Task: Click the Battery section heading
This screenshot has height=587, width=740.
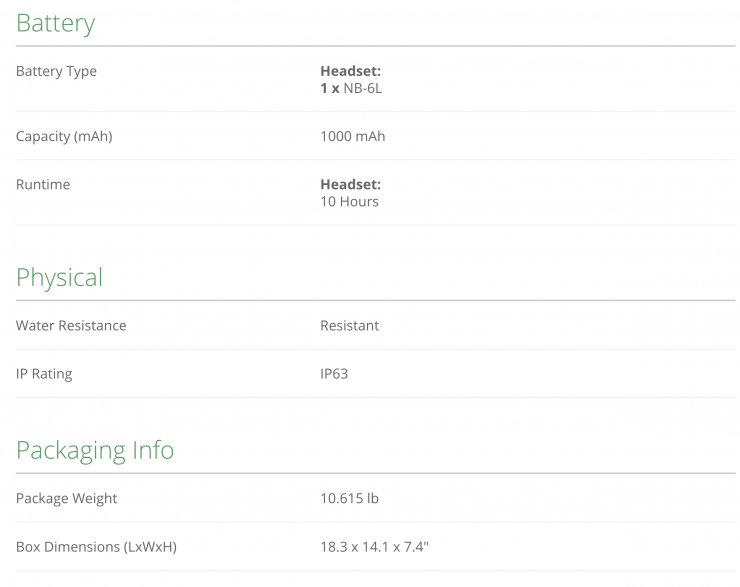Action: [x=55, y=24]
